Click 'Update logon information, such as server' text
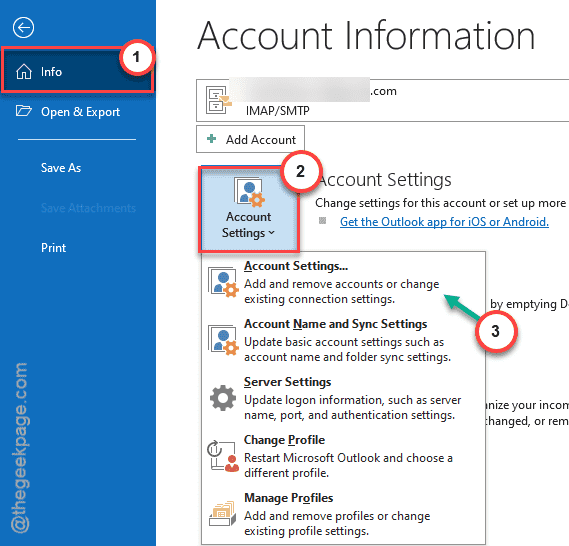This screenshot has width=569, height=546. pyautogui.click(x=352, y=400)
